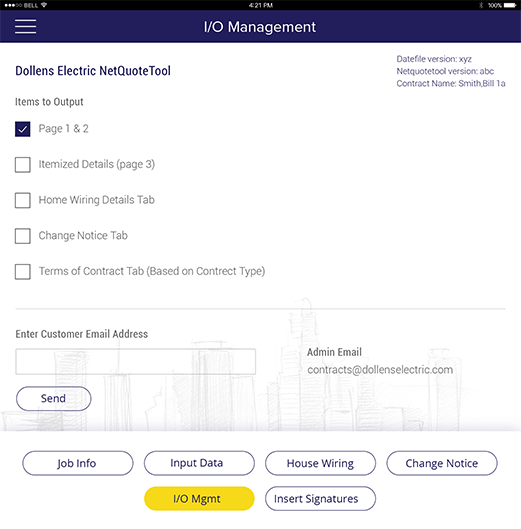Switch to the House Wiring tab
This screenshot has height=529, width=521.
click(x=320, y=463)
